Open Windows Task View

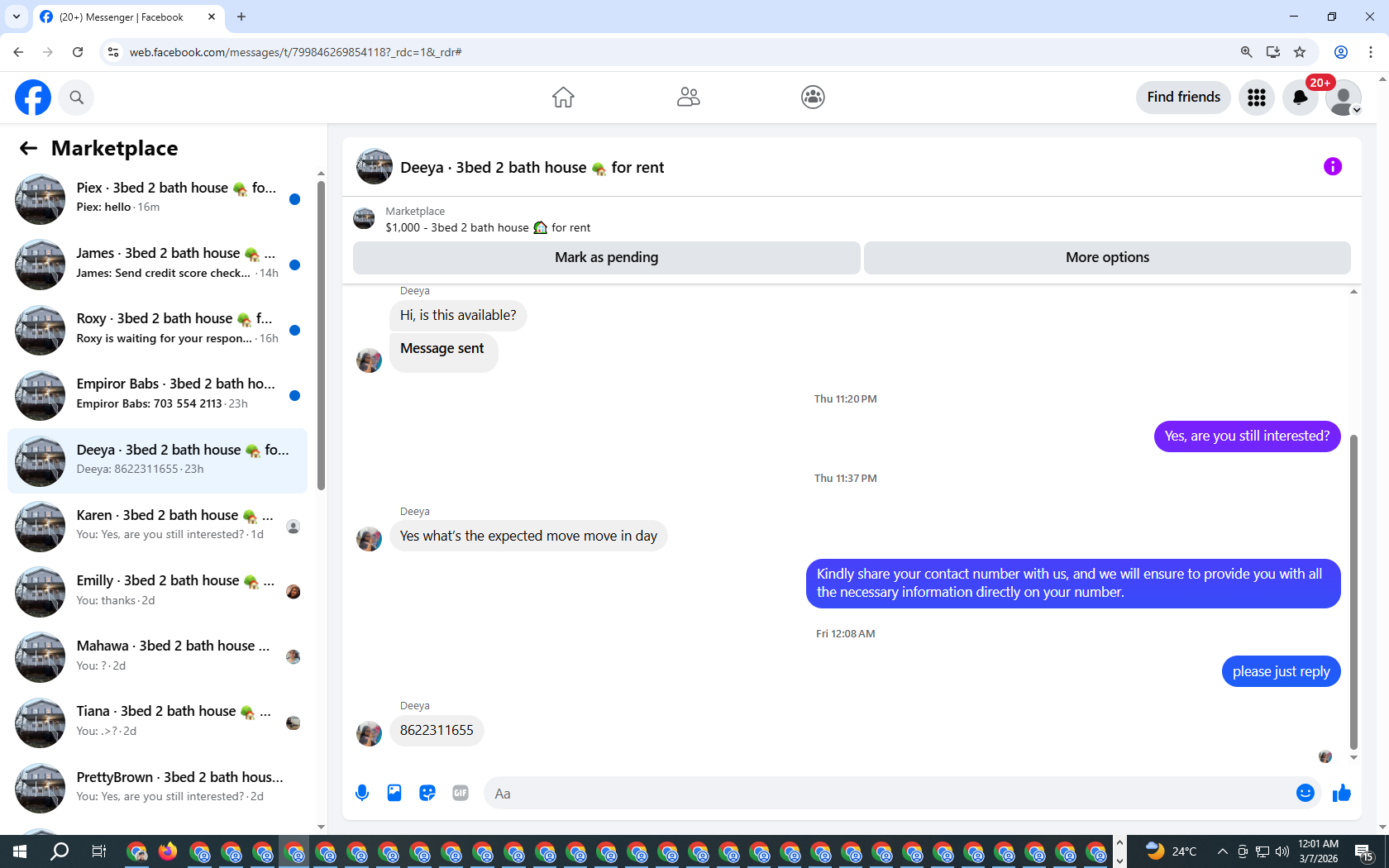pos(98,851)
